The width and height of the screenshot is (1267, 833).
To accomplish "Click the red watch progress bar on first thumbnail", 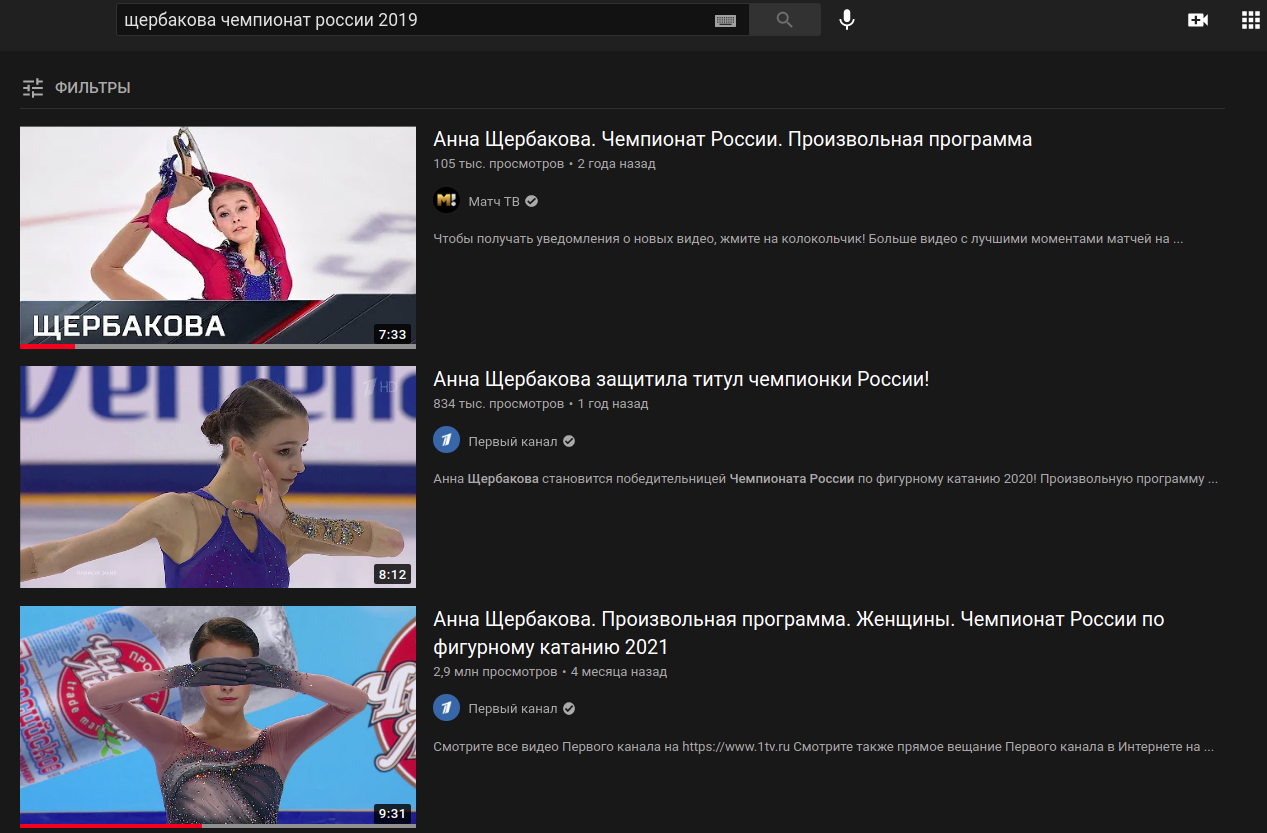I will [47, 347].
